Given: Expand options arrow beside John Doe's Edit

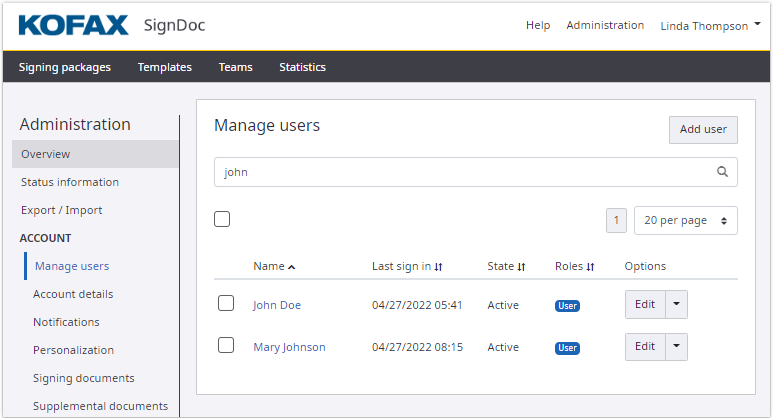Looking at the screenshot, I should 677,304.
